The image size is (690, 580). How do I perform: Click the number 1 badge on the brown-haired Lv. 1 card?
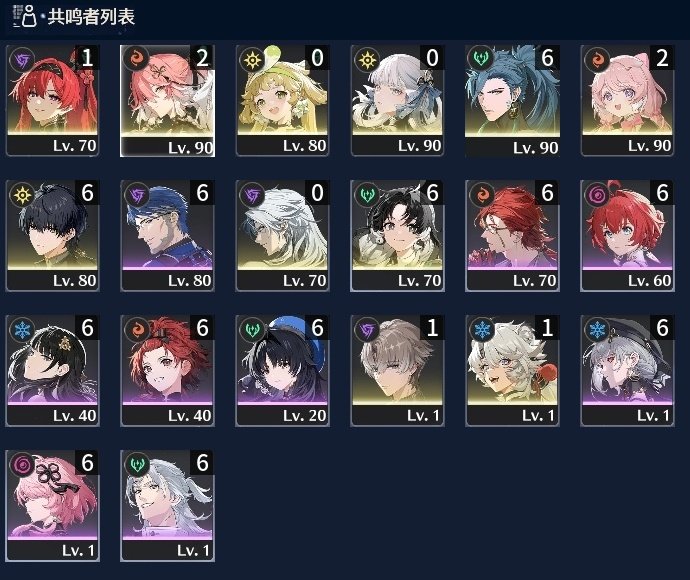(x=432, y=327)
